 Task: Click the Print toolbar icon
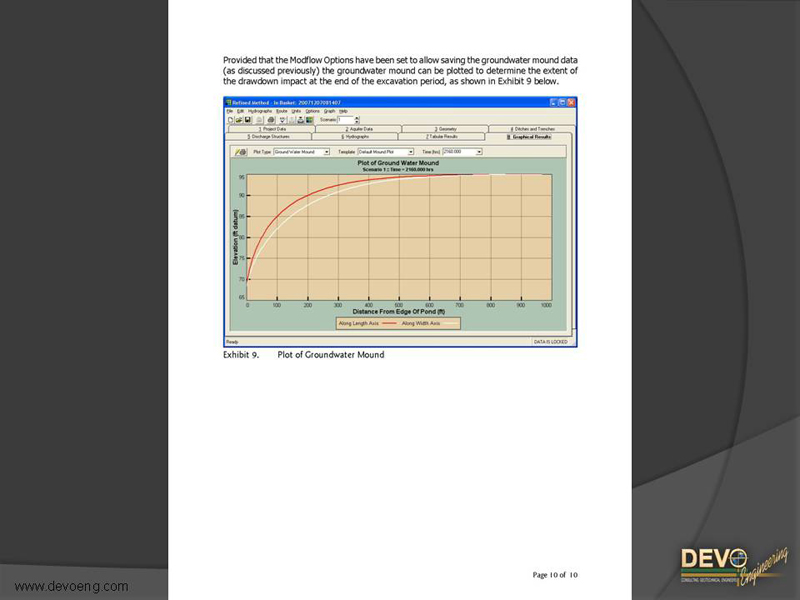point(270,119)
